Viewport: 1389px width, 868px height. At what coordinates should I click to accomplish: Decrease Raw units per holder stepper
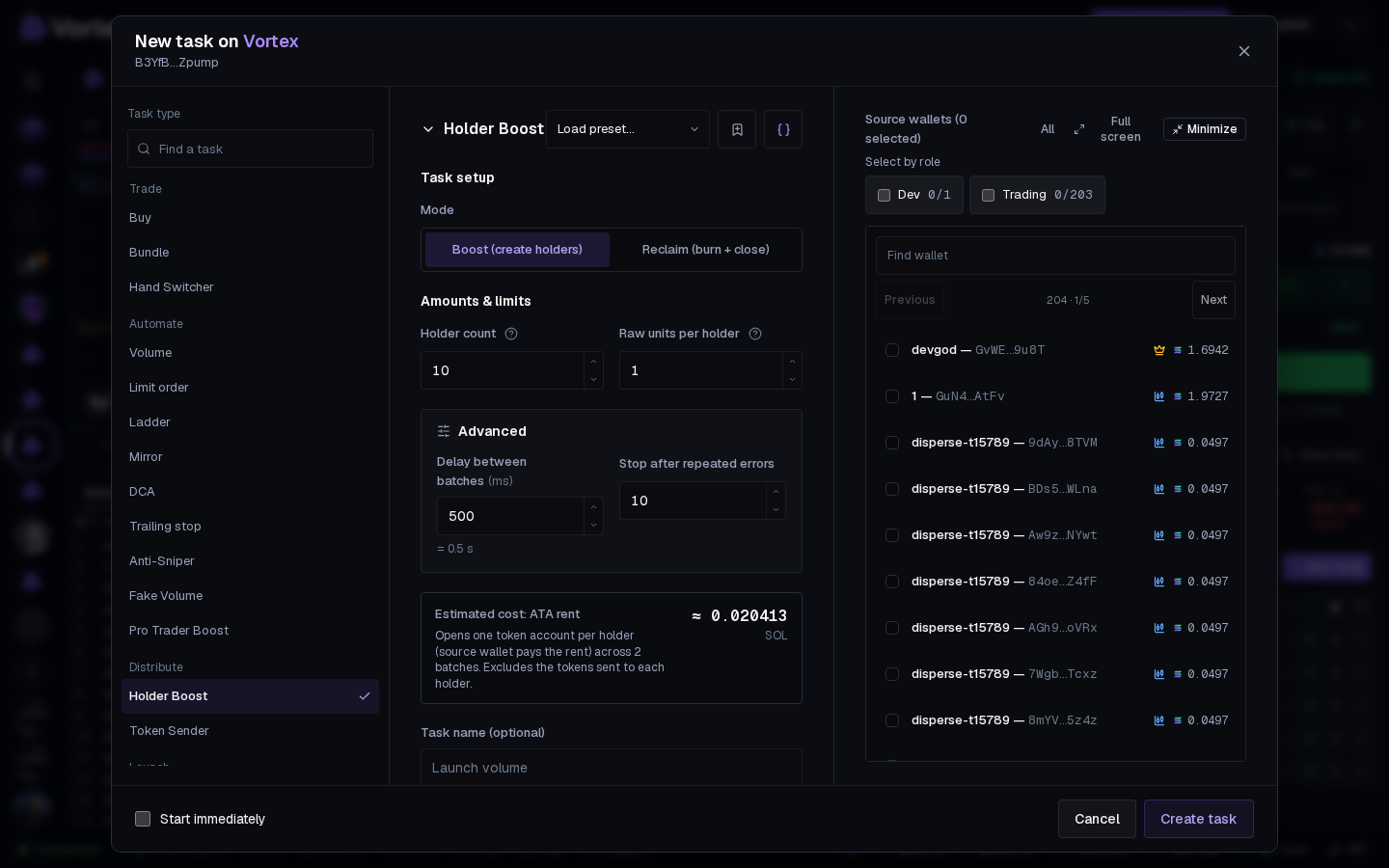[792, 379]
